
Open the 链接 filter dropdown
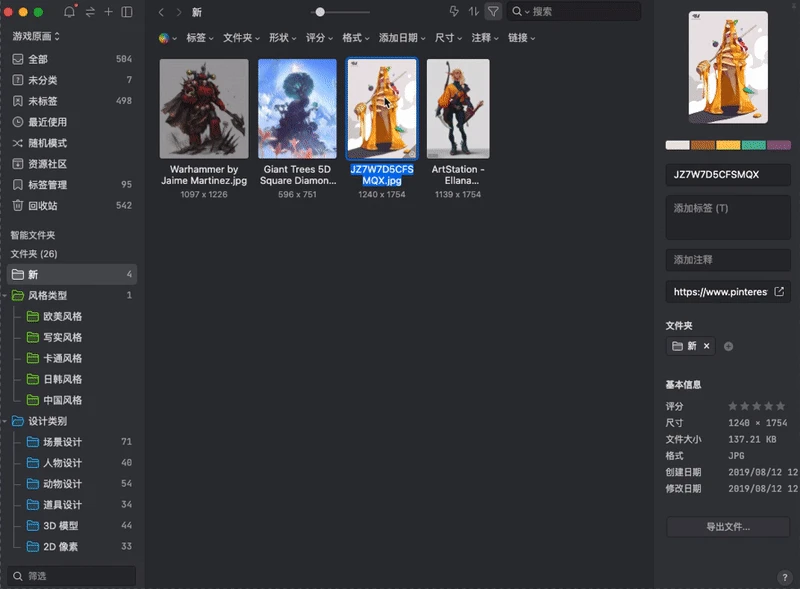[522, 38]
